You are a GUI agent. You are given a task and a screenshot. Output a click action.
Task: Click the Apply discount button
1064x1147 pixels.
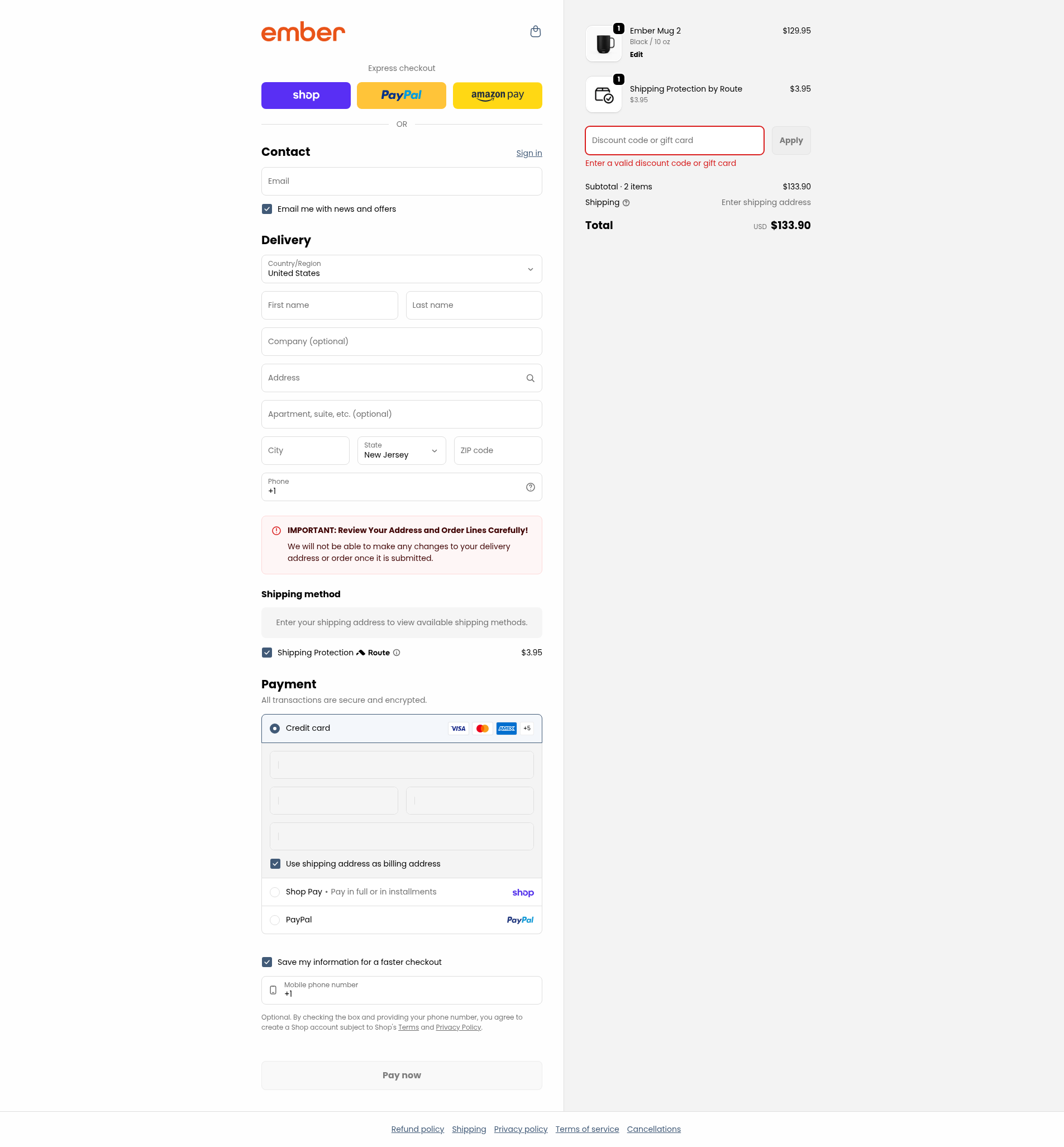tap(790, 140)
